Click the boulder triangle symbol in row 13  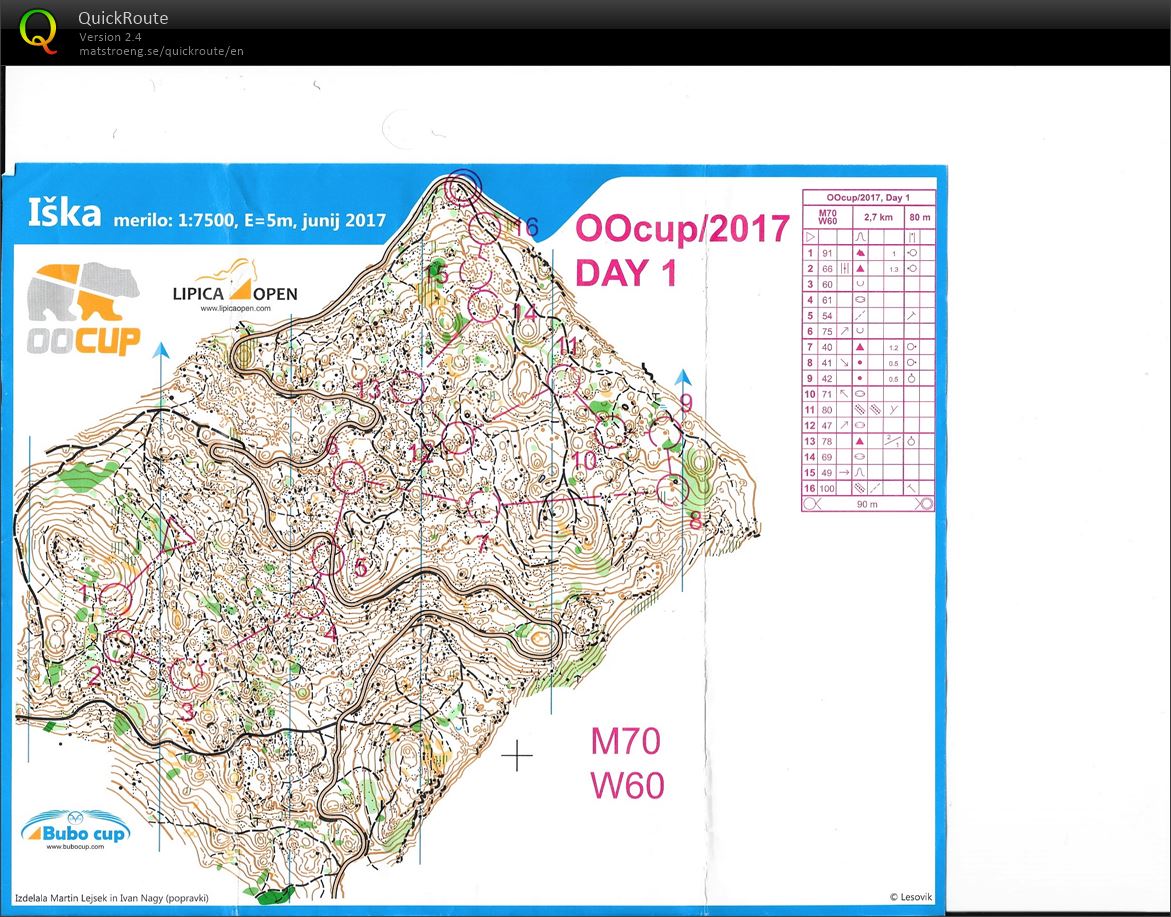pos(860,441)
